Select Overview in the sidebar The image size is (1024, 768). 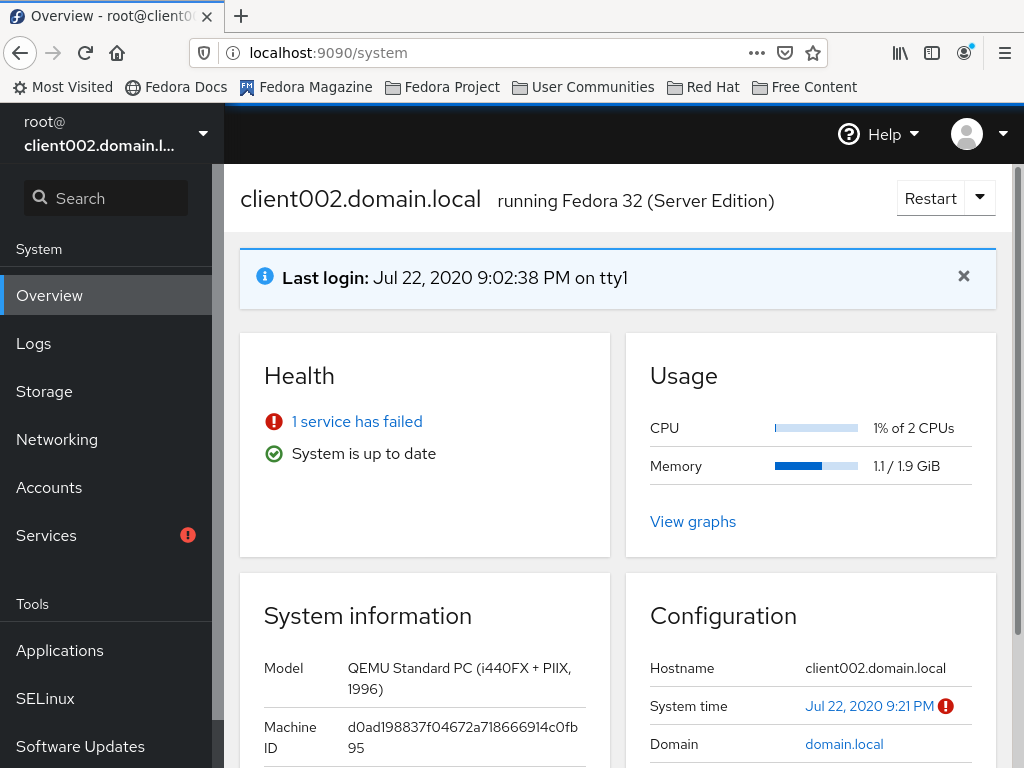[x=106, y=295]
